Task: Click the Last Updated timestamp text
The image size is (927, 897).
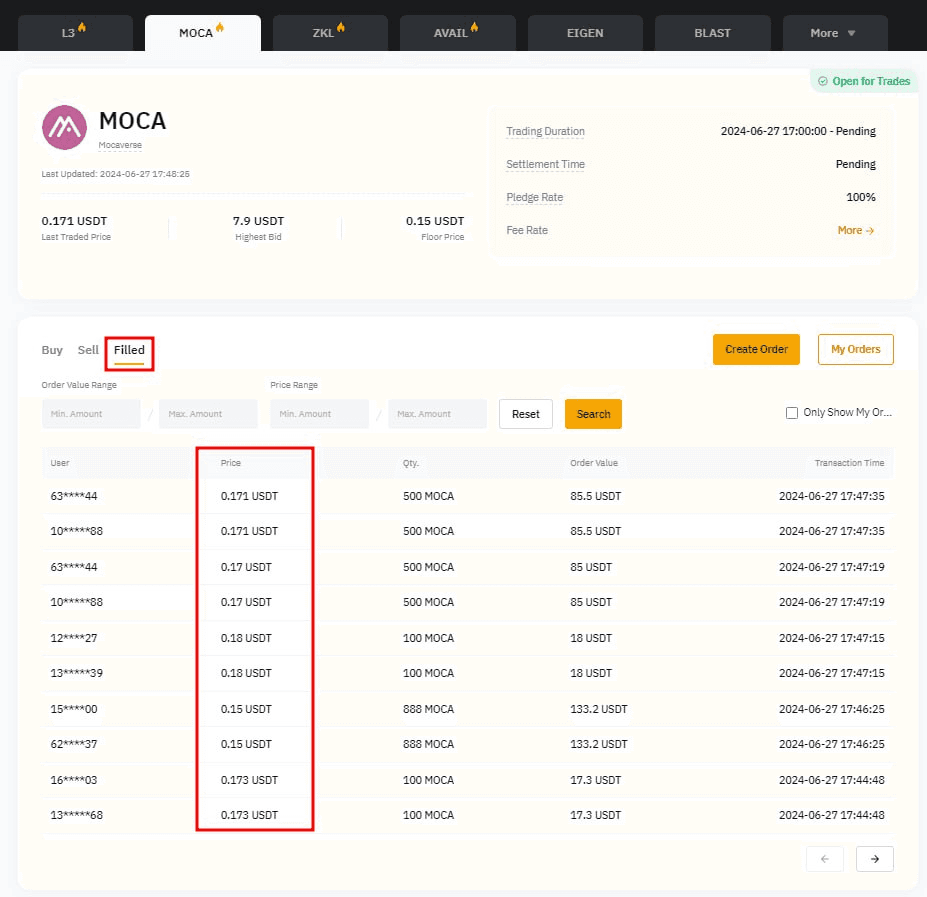Action: tap(115, 174)
